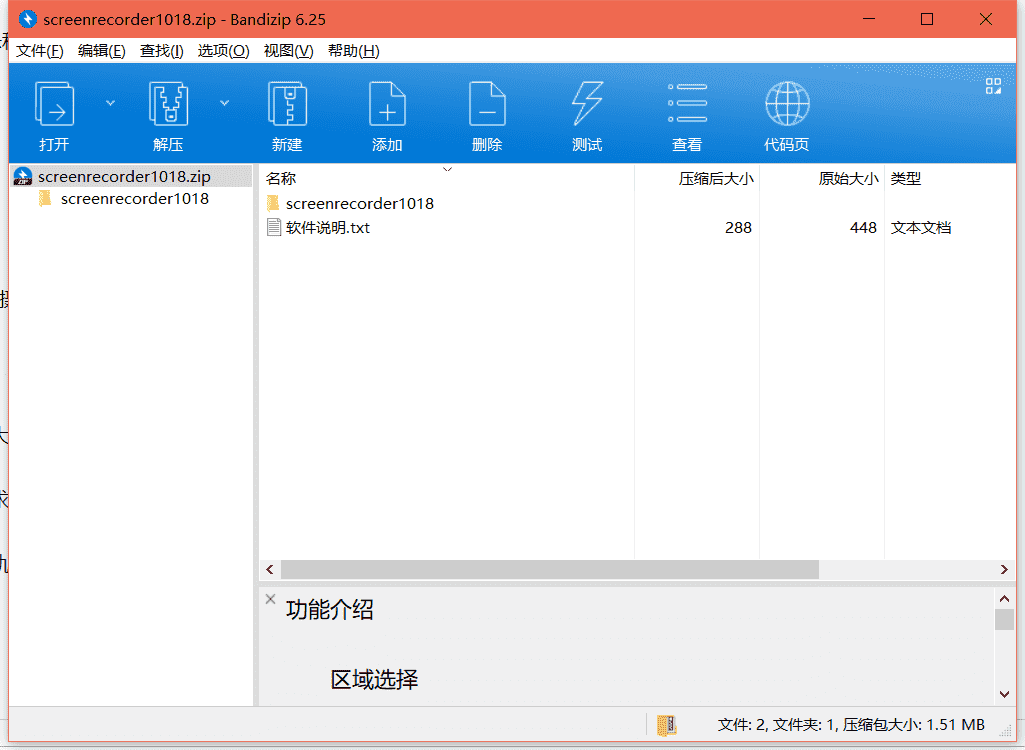The image size is (1025, 750).
Task: Click the 解压 (Extract) toolbar icon
Action: [x=168, y=103]
